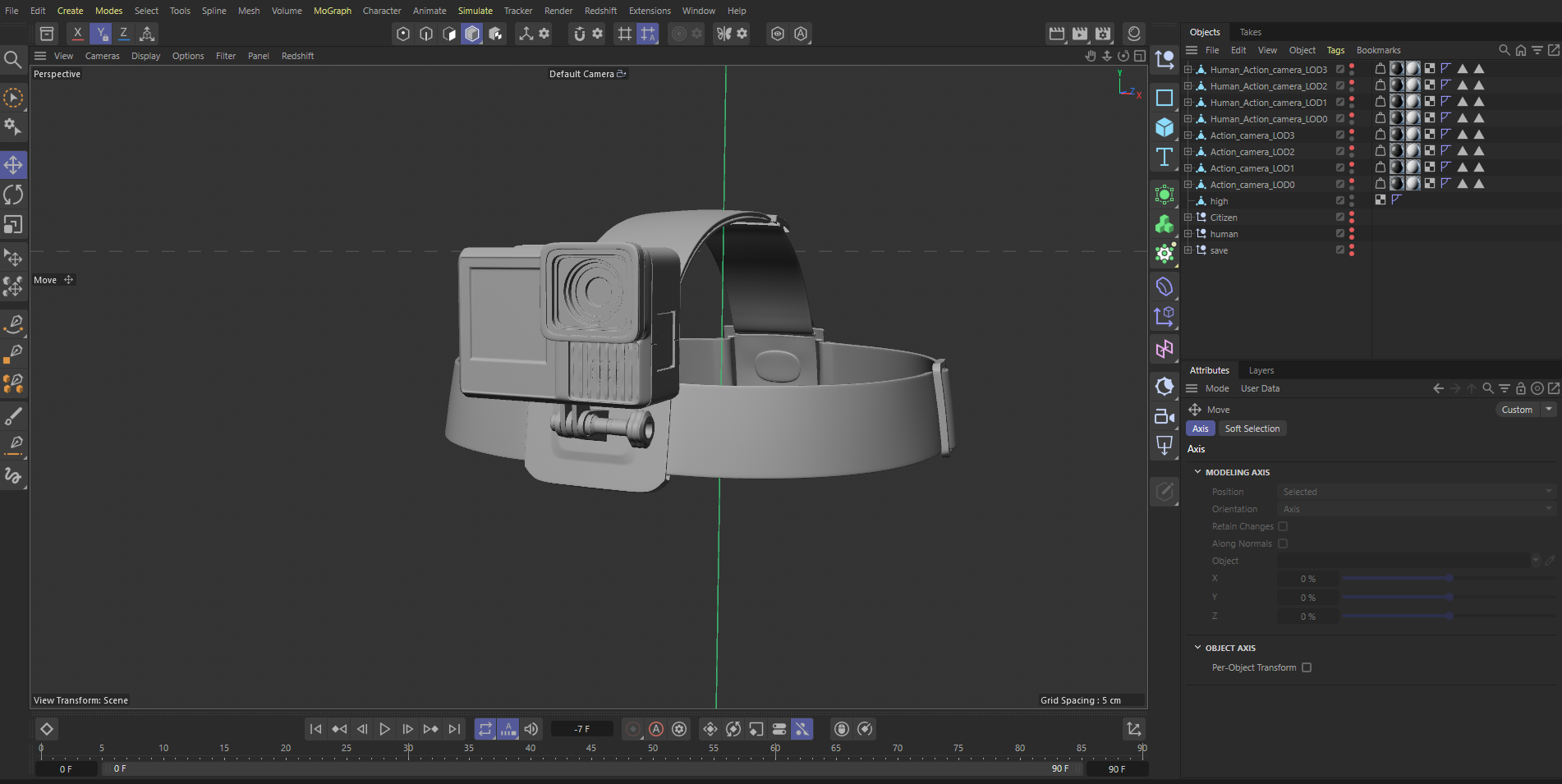Select the Scale tool
The height and width of the screenshot is (784, 1562).
click(13, 224)
